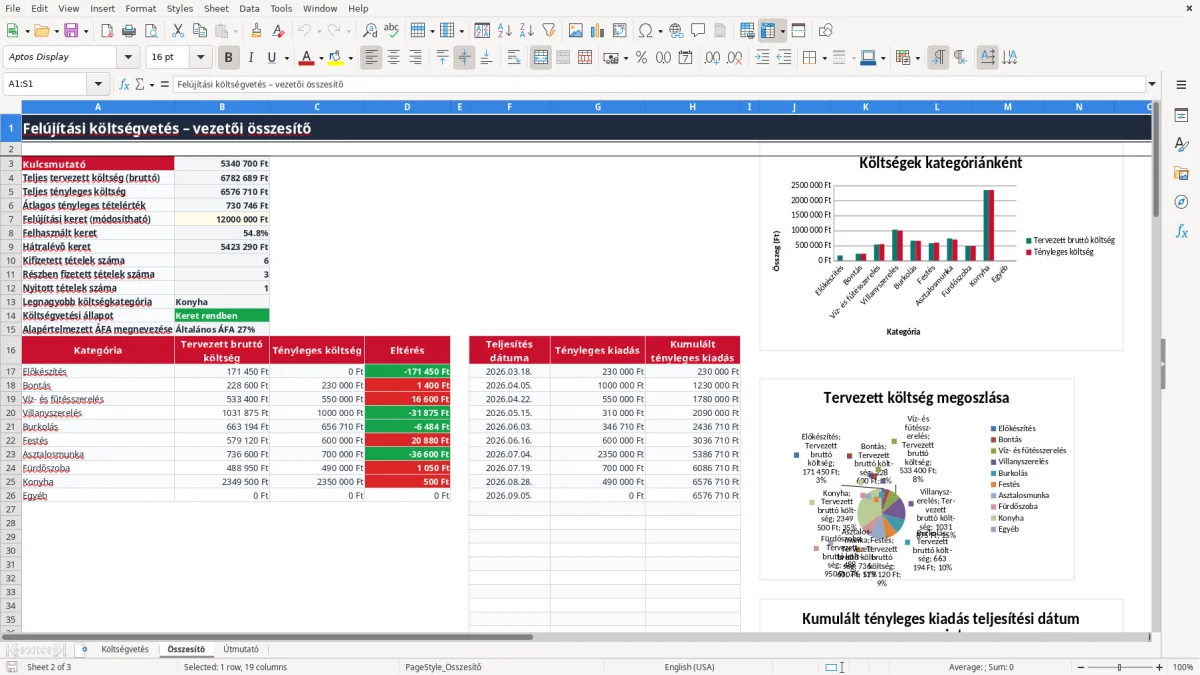Open the Save button dropdown arrow

[85, 31]
